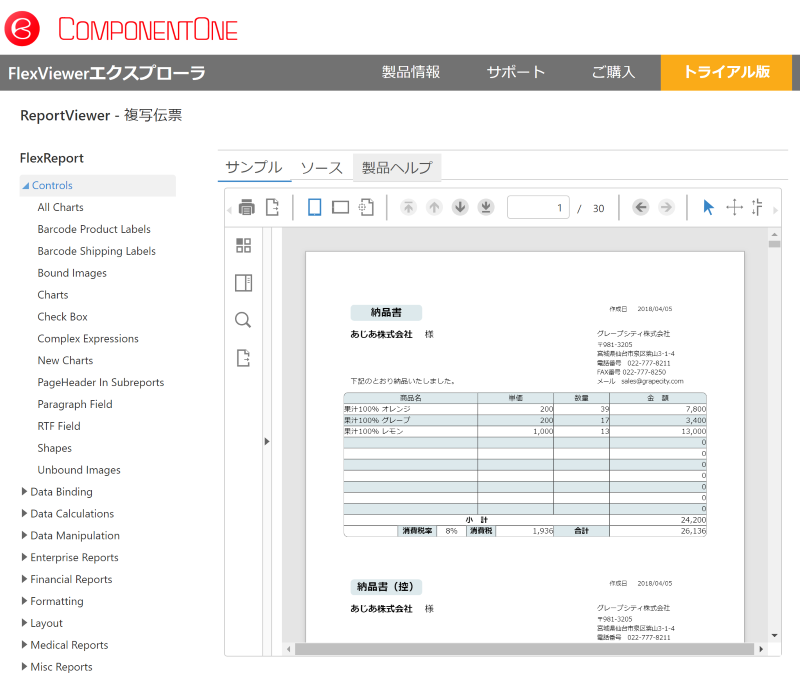This screenshot has width=800, height=673.
Task: Click the export icon next to the printer
Action: point(272,207)
